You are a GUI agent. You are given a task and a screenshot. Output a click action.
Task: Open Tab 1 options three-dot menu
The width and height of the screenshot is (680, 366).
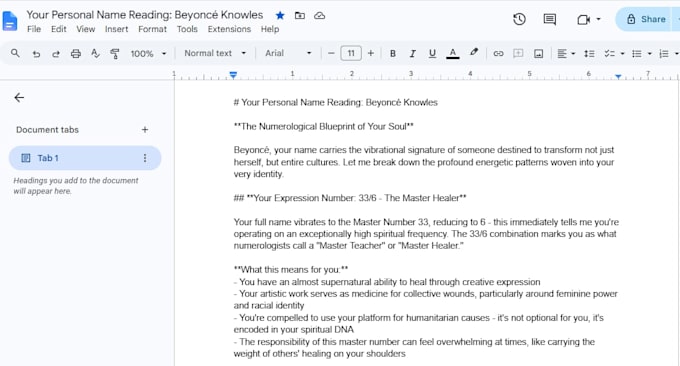[x=145, y=158]
